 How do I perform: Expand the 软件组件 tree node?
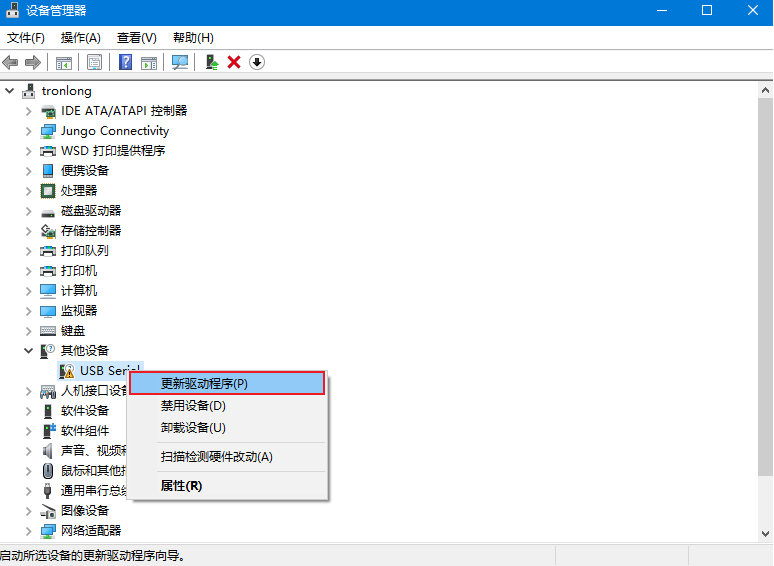tap(29, 431)
